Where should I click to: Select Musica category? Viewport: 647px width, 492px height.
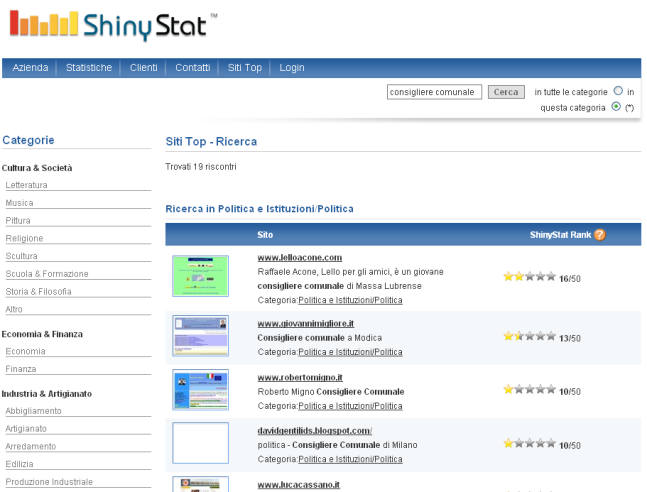(19, 203)
